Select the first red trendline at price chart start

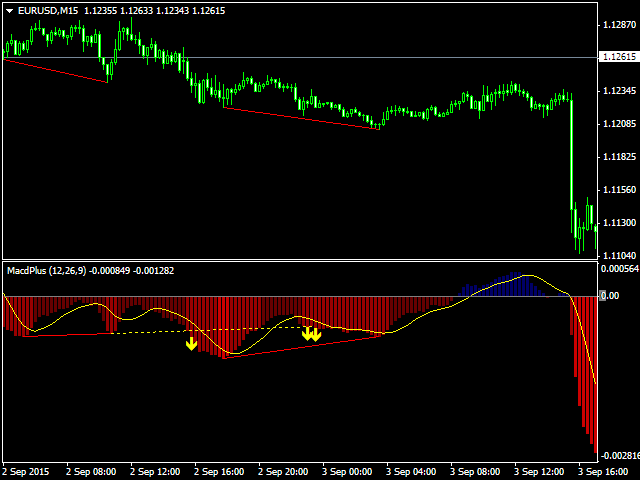click(x=56, y=71)
